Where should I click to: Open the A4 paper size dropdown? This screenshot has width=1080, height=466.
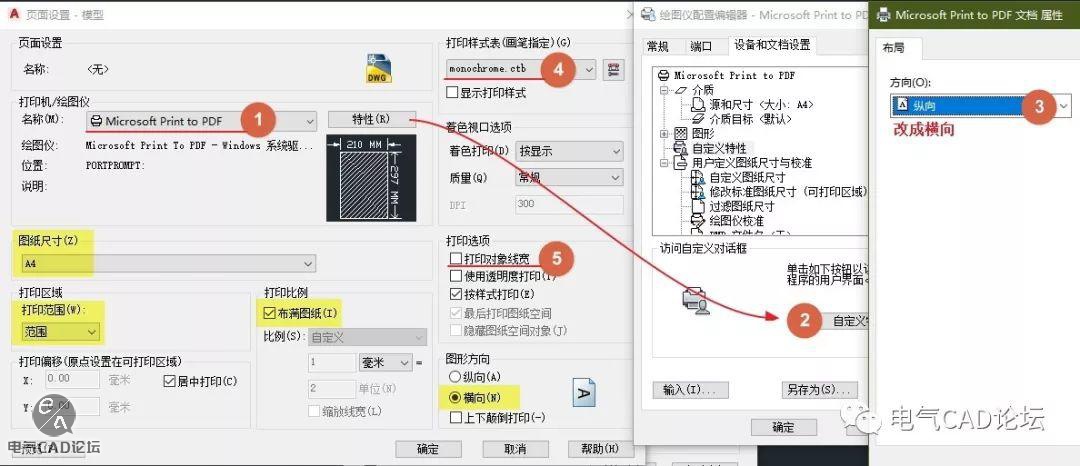point(307,263)
